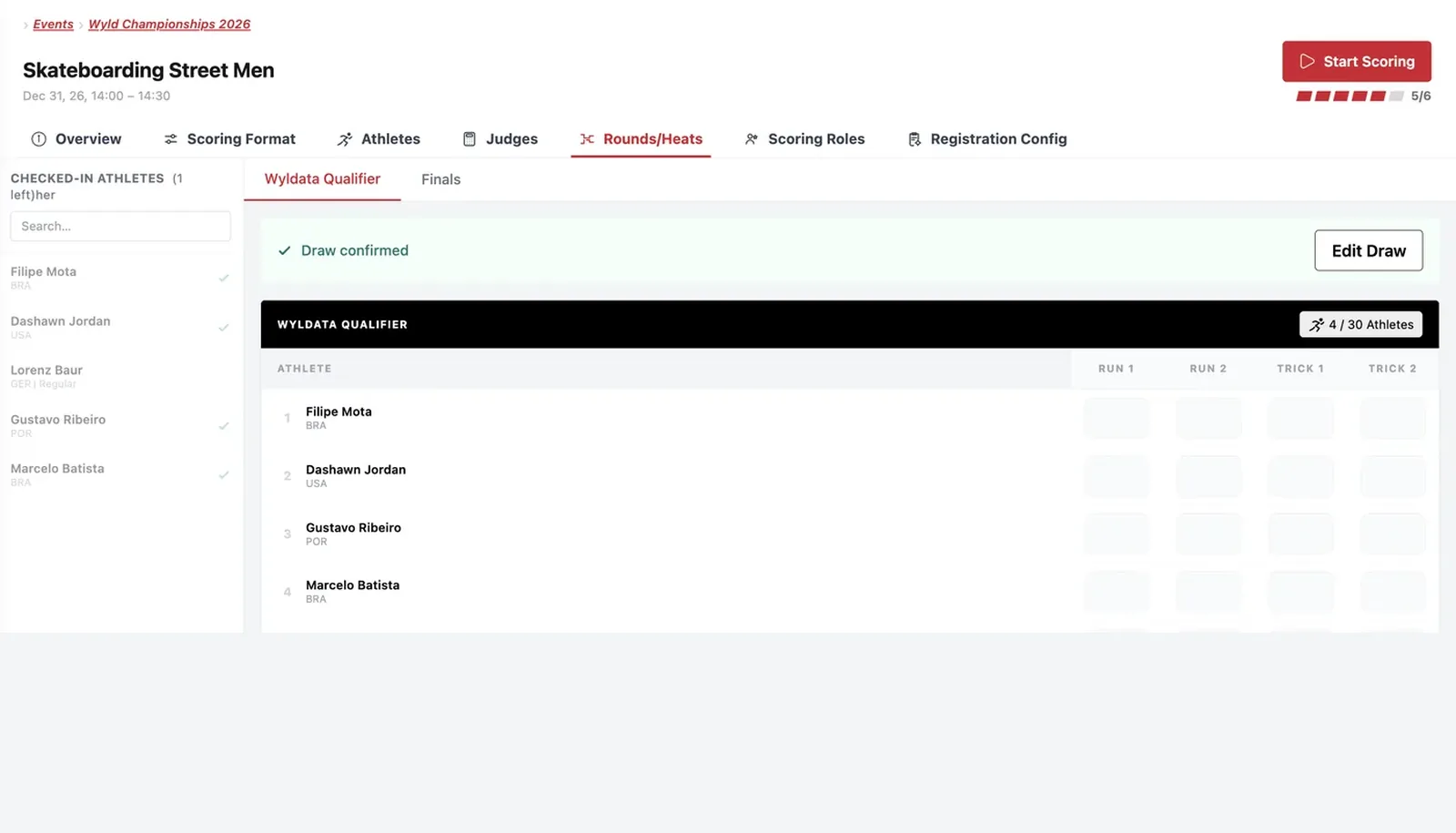Click the Scoring Format sliders icon
The height and width of the screenshot is (833, 1456).
coord(170,139)
